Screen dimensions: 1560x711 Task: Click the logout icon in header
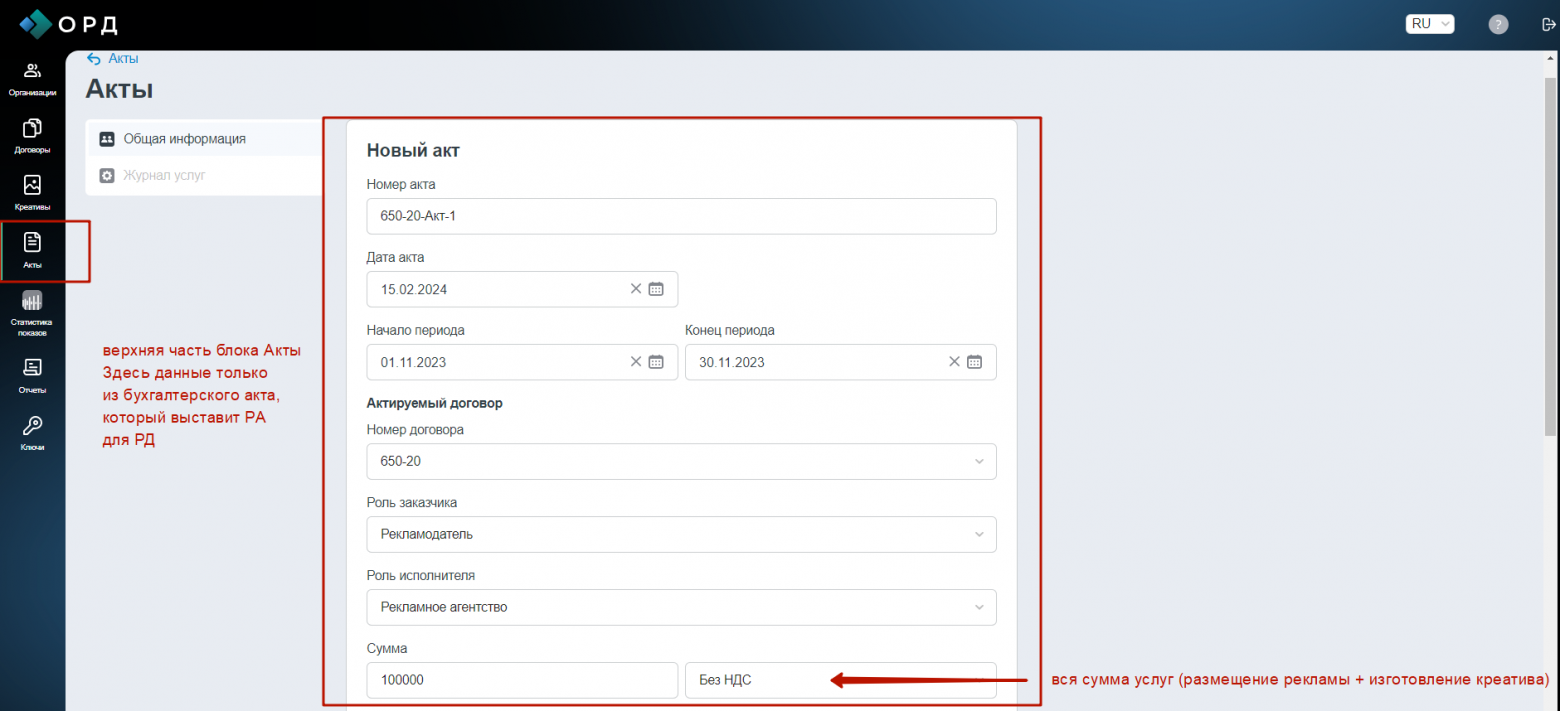[x=1549, y=24]
